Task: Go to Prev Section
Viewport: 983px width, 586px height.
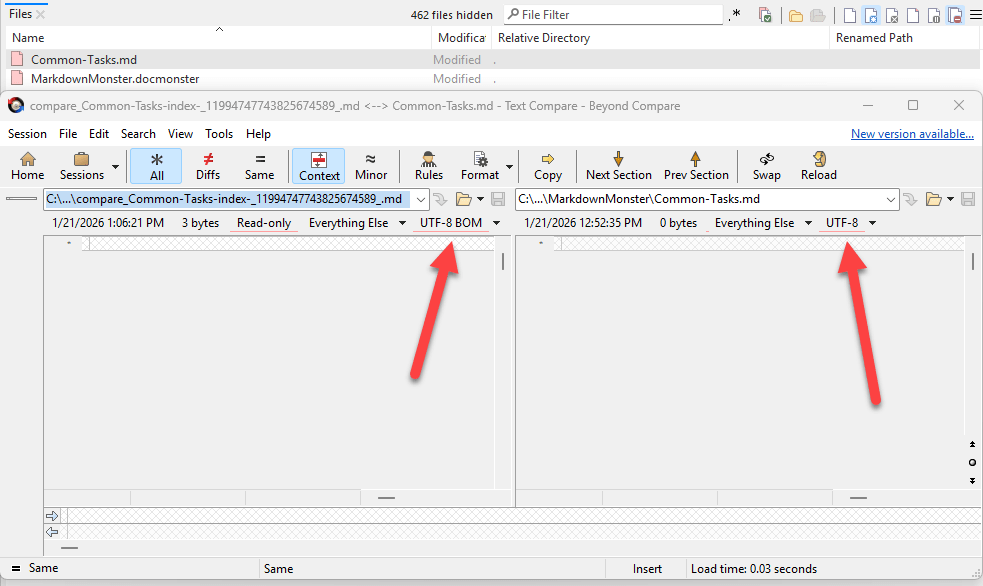Action: pyautogui.click(x=696, y=165)
